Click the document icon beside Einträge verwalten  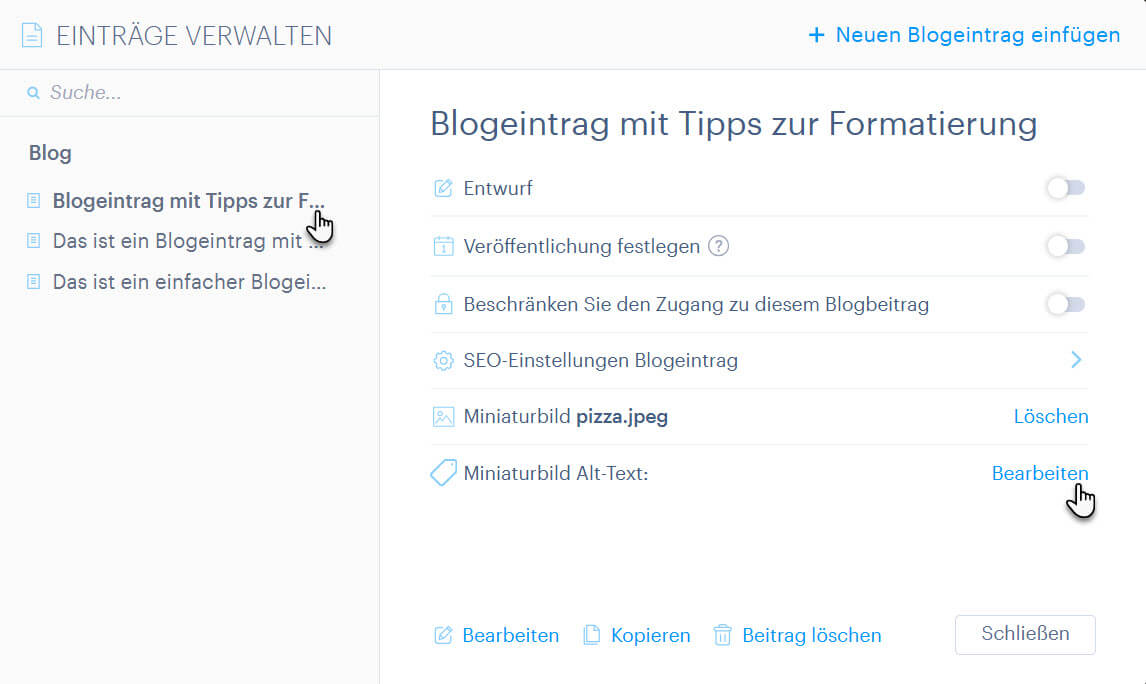pos(31,35)
